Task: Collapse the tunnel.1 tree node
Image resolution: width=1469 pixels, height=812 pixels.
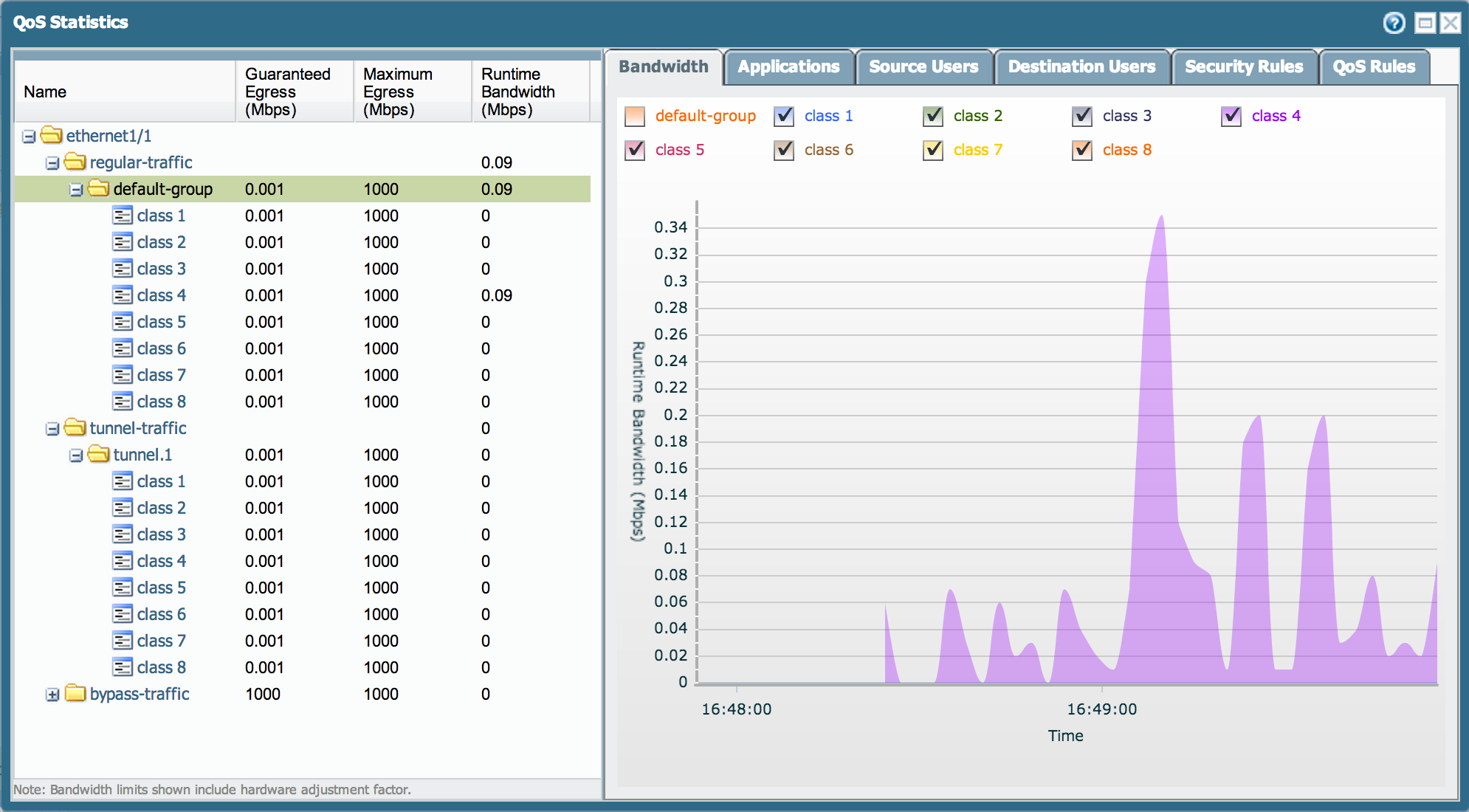Action: pyautogui.click(x=76, y=455)
